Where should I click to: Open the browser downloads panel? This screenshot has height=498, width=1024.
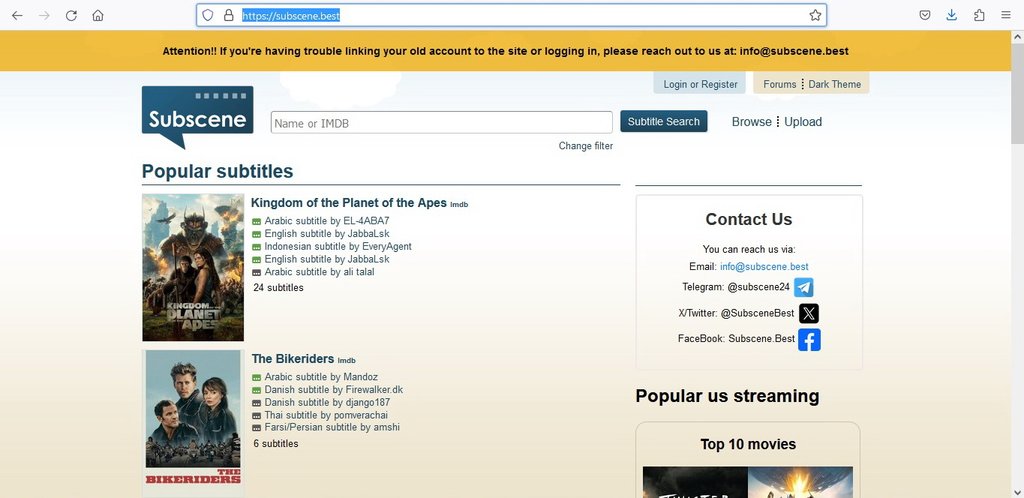[952, 16]
